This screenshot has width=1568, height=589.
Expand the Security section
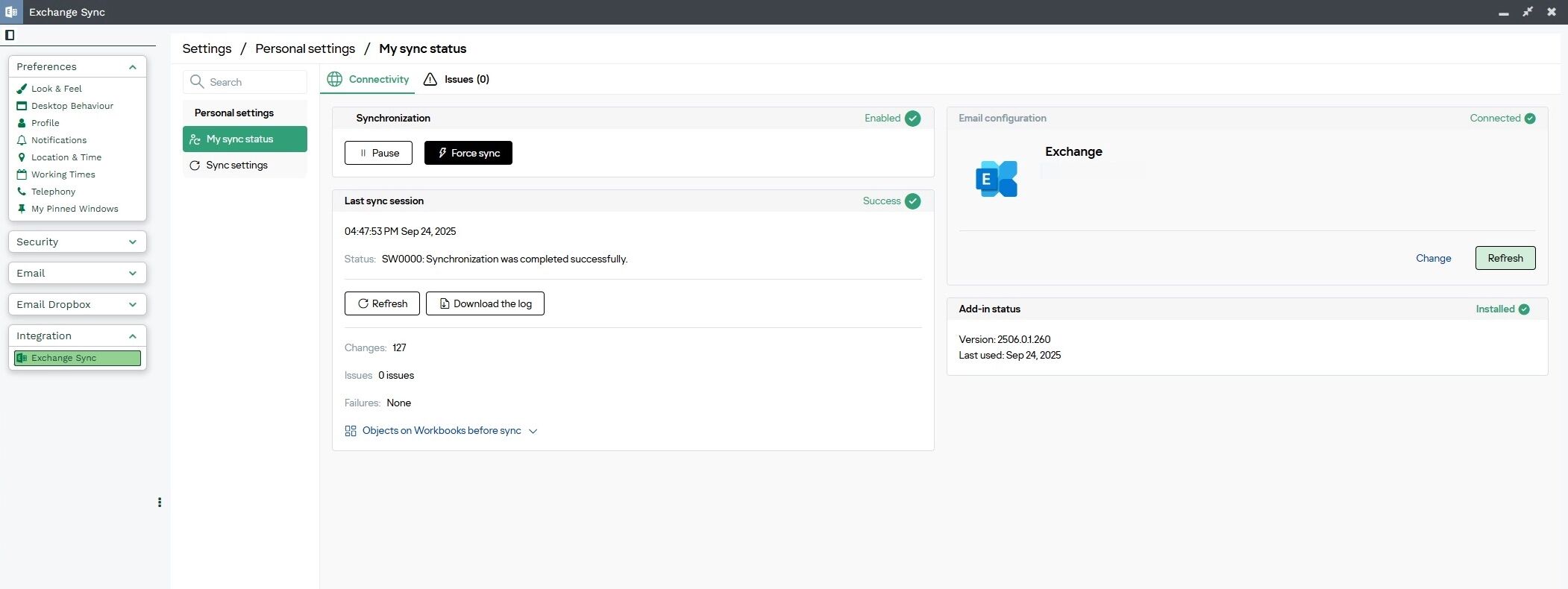[132, 242]
